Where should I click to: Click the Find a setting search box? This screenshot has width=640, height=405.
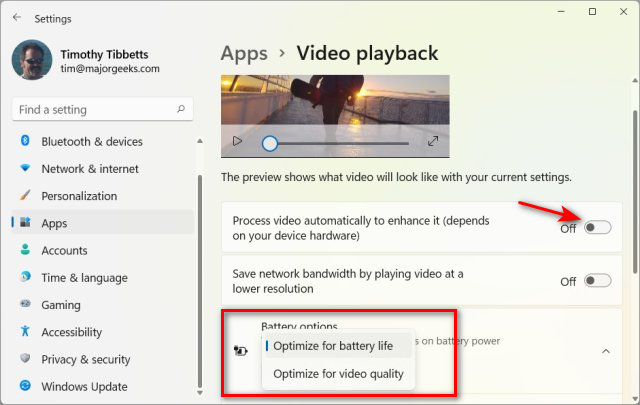pyautogui.click(x=102, y=109)
